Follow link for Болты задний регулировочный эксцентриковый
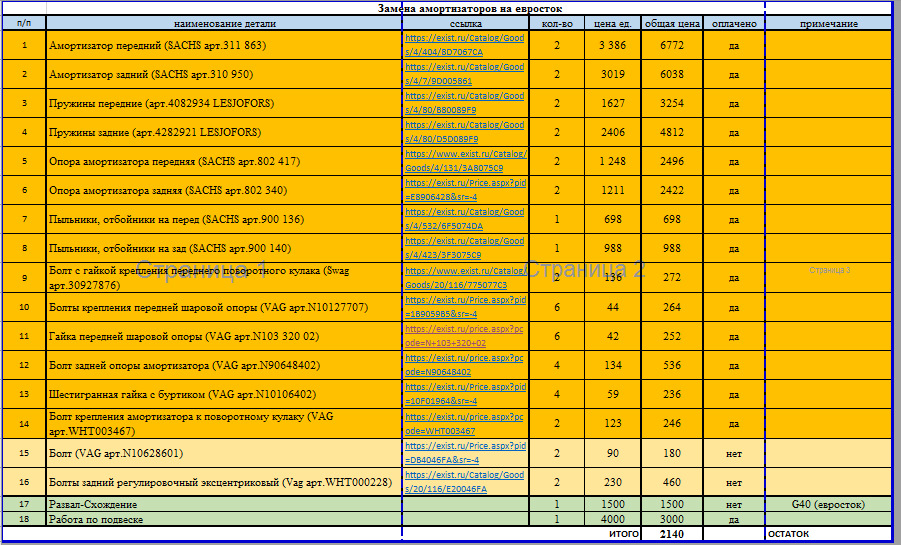901x545 pixels. tap(464, 482)
